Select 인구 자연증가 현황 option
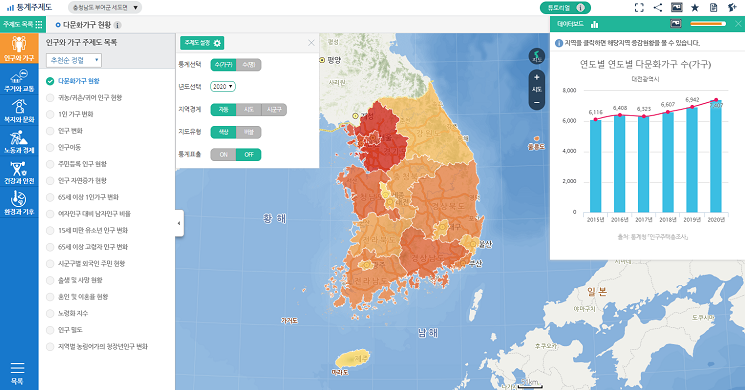The image size is (745, 390). click(50, 181)
